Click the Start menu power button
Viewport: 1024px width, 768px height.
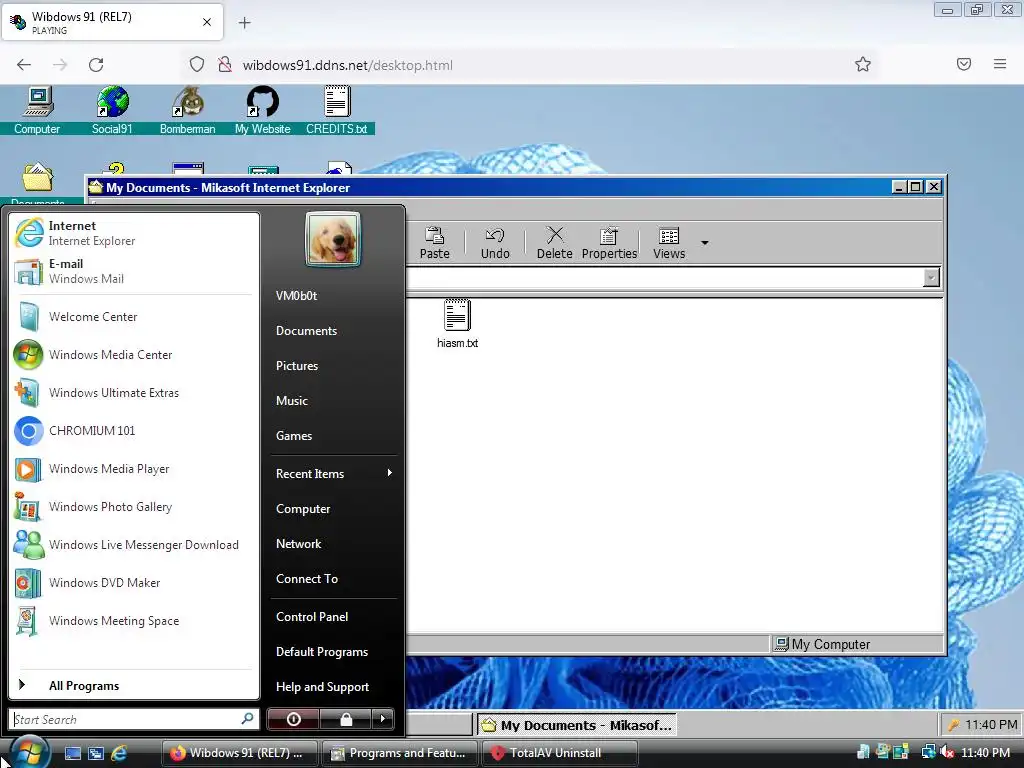293,719
